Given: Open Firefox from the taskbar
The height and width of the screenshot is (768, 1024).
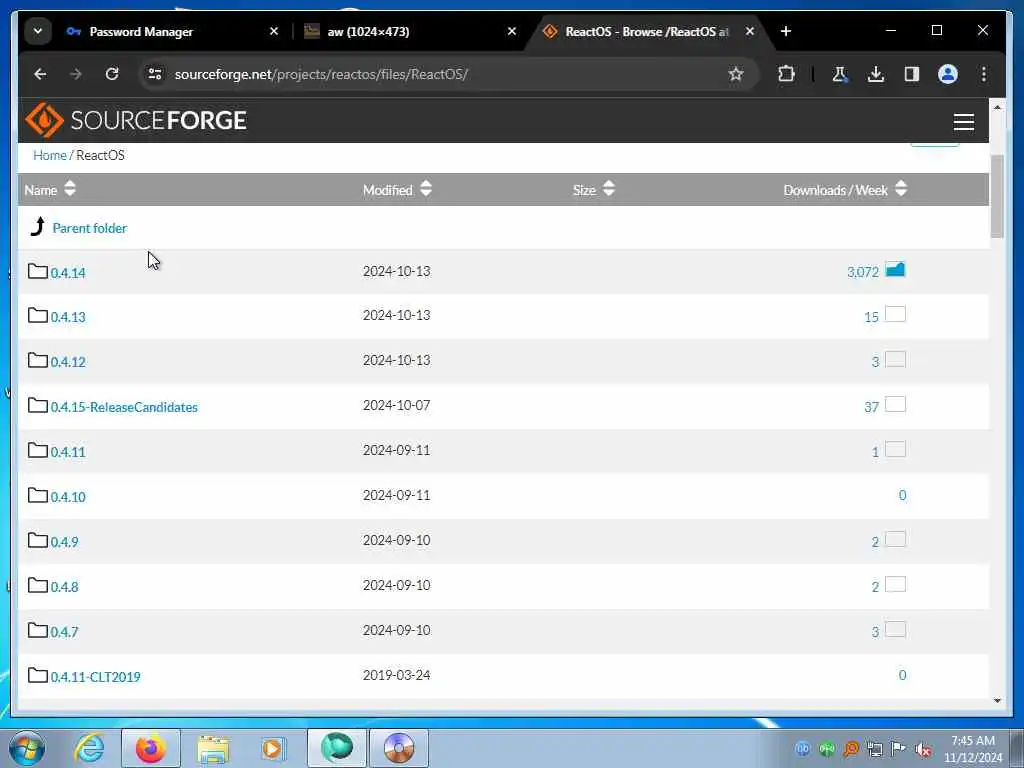Looking at the screenshot, I should [x=151, y=748].
